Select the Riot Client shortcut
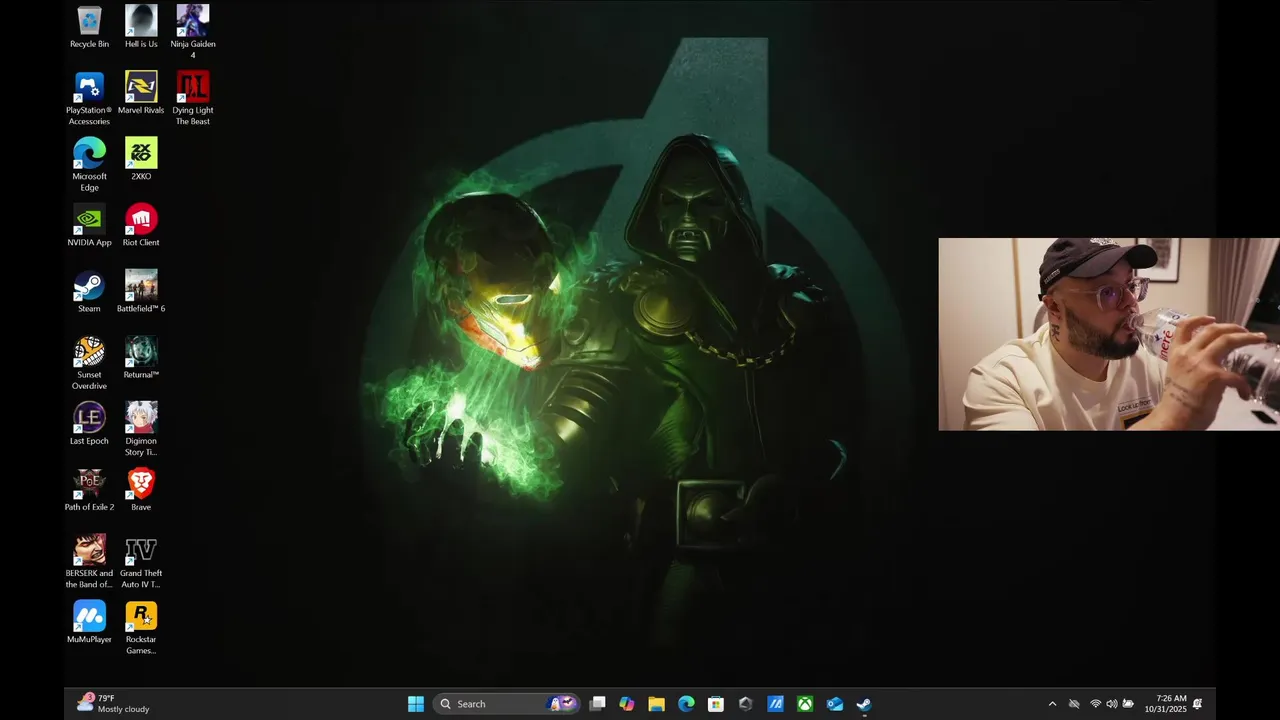The height and width of the screenshot is (720, 1280). [141, 225]
